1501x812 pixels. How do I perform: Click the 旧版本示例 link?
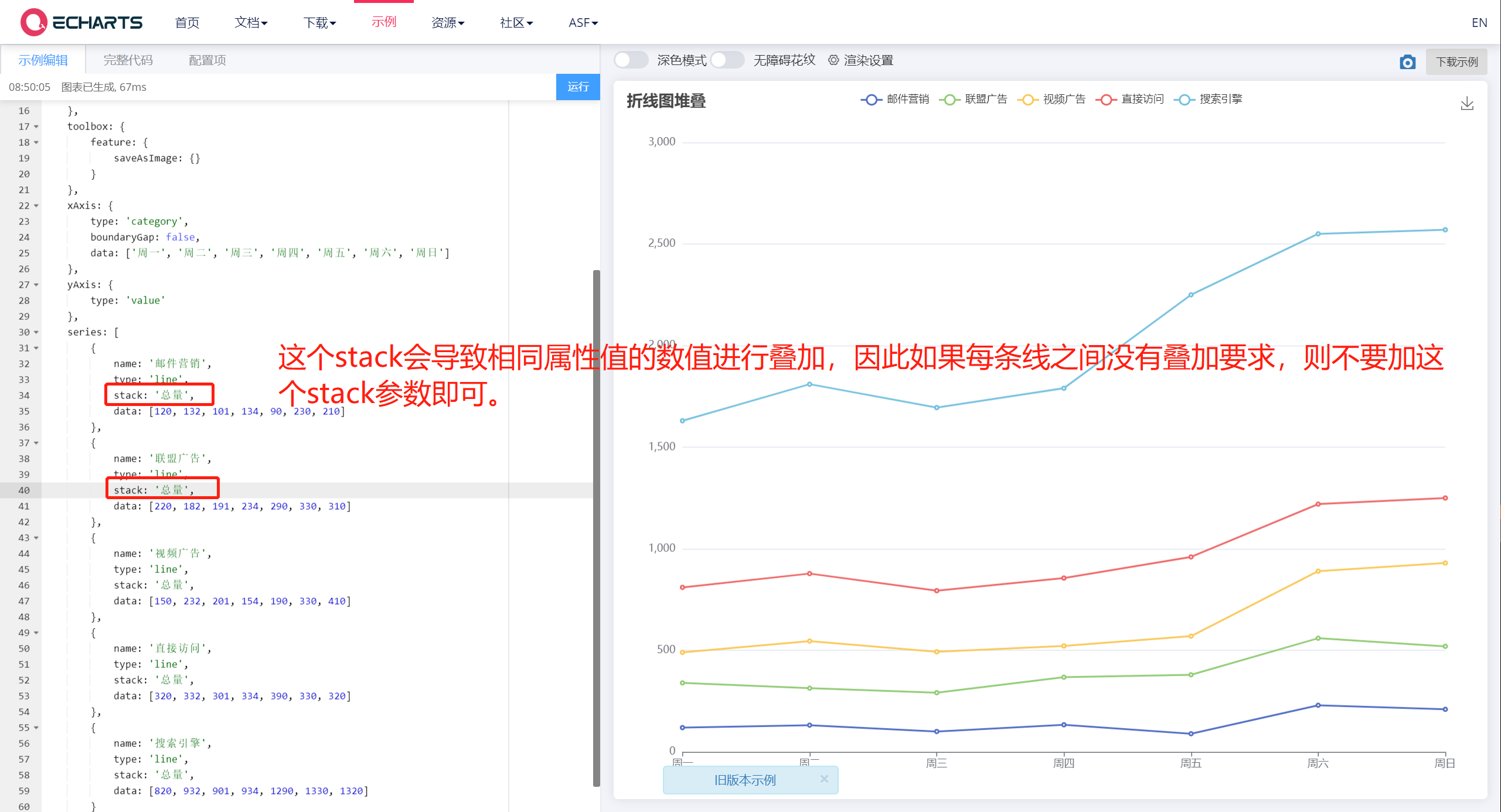pos(744,780)
